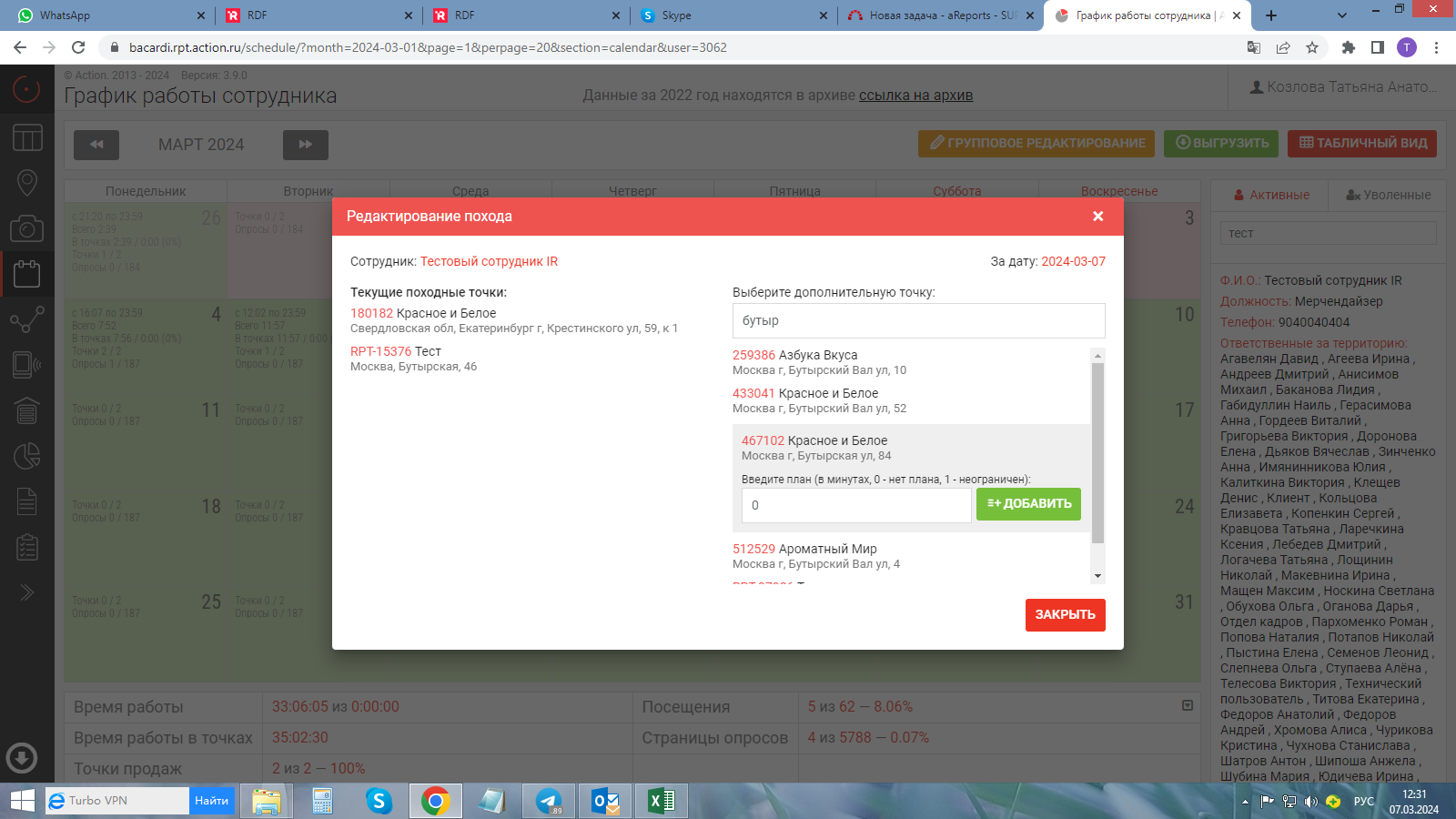Go to the next month
This screenshot has height=819, width=1456.
tap(306, 145)
